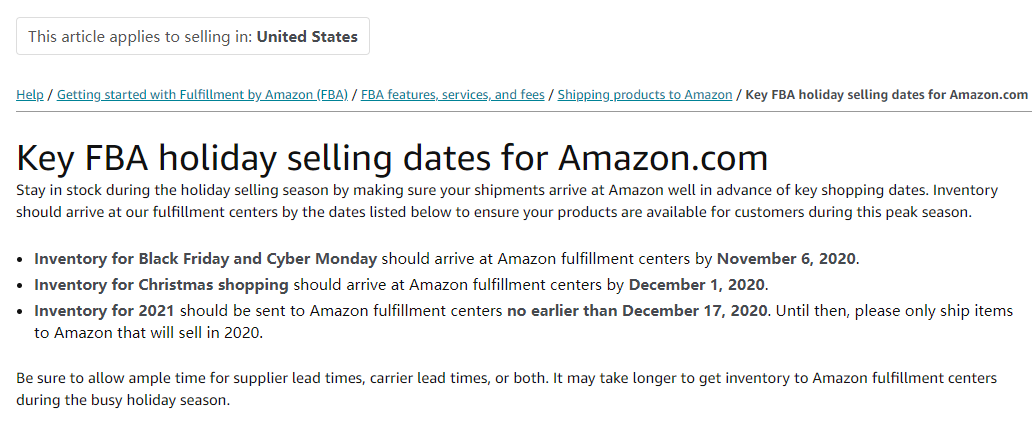Click the This article applies to selling in label

click(x=140, y=36)
